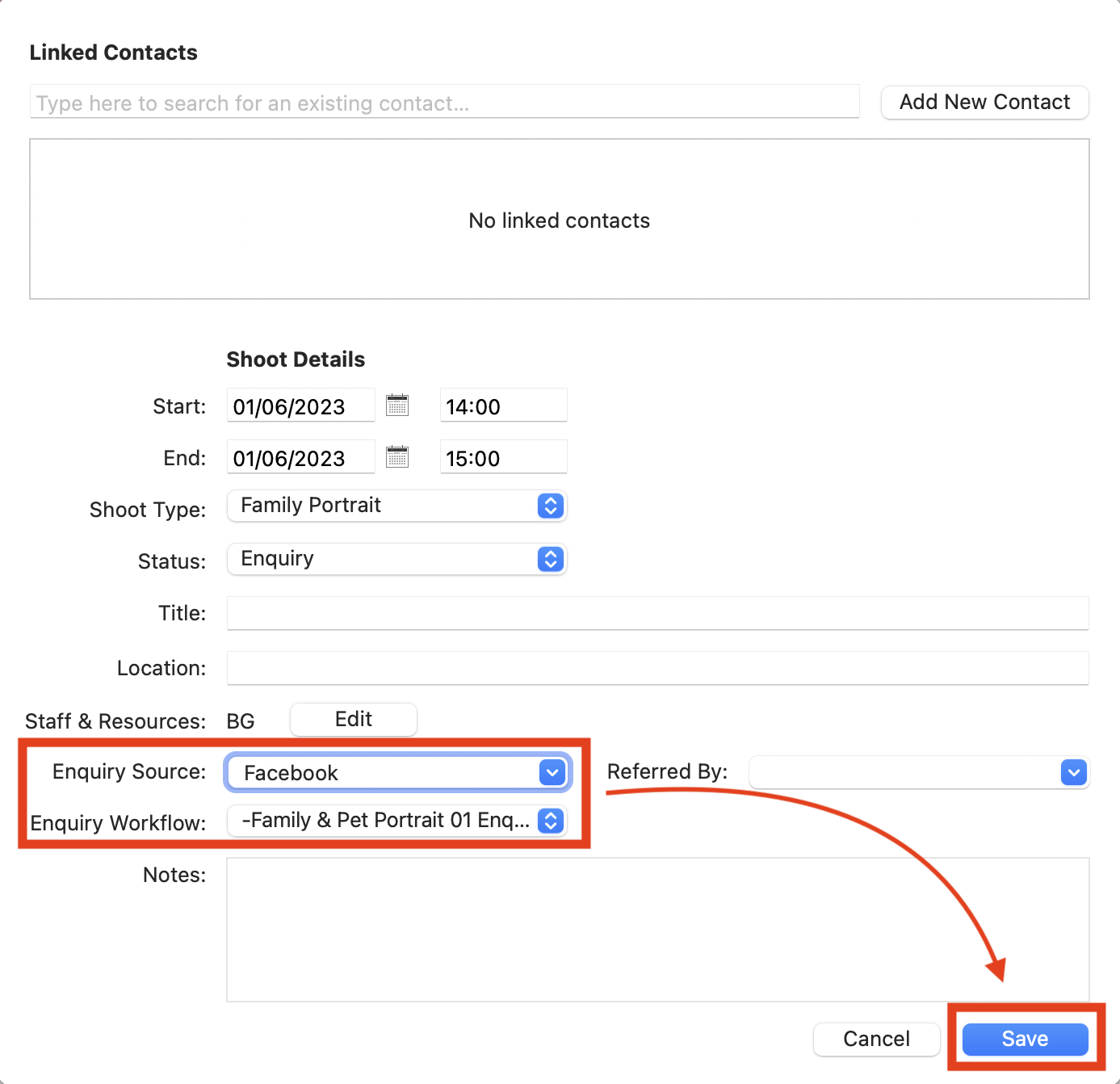This screenshot has height=1084, width=1120.
Task: Save the shoot details
Action: (x=1024, y=1039)
